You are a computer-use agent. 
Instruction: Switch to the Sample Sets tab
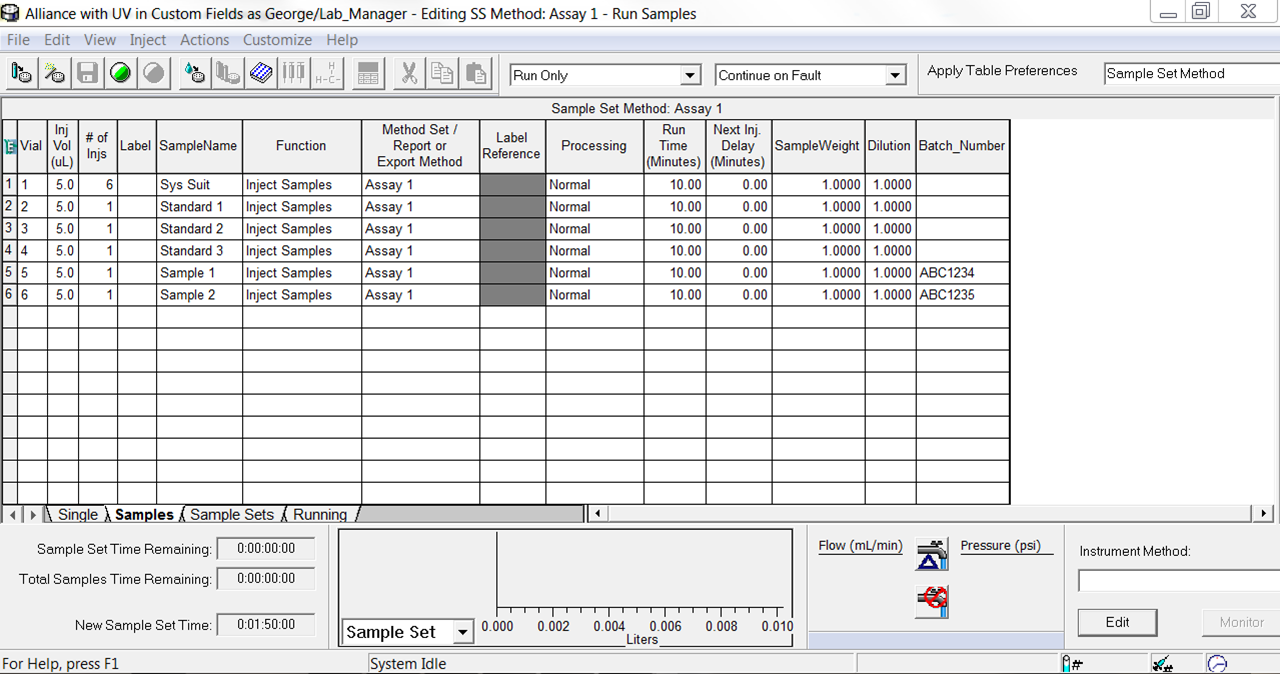232,515
